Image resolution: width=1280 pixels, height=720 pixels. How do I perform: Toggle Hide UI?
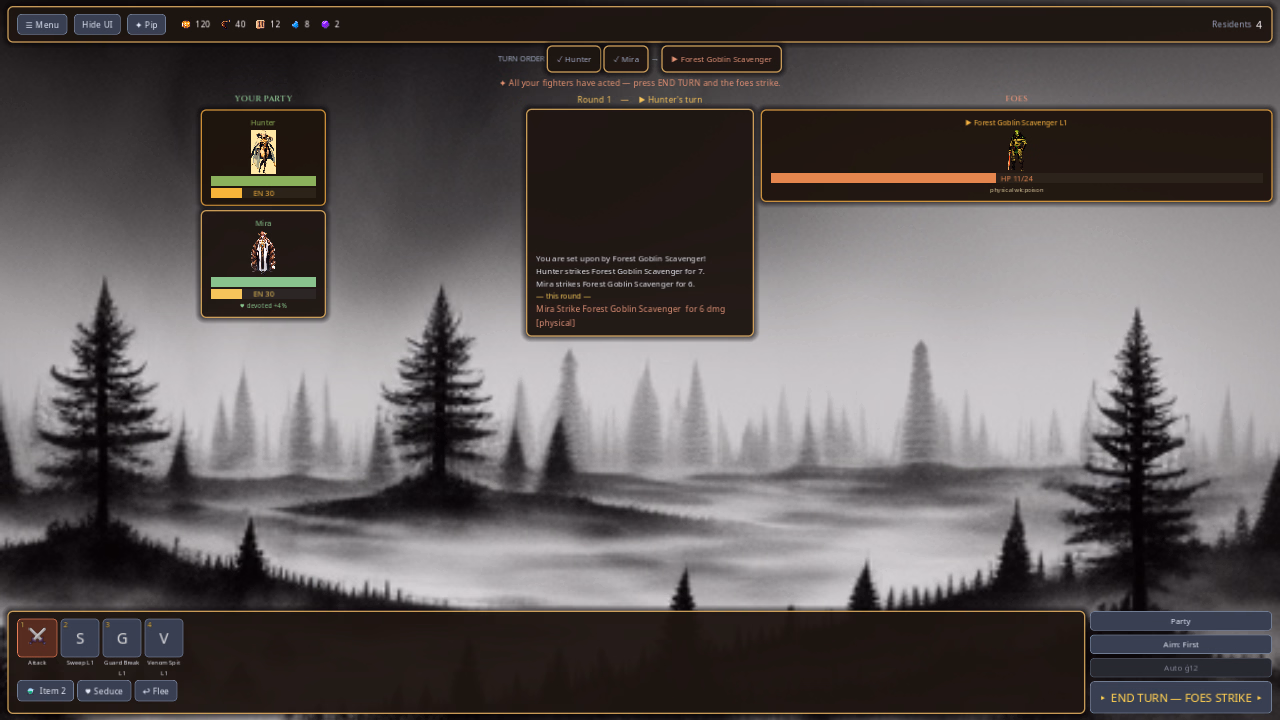[97, 24]
